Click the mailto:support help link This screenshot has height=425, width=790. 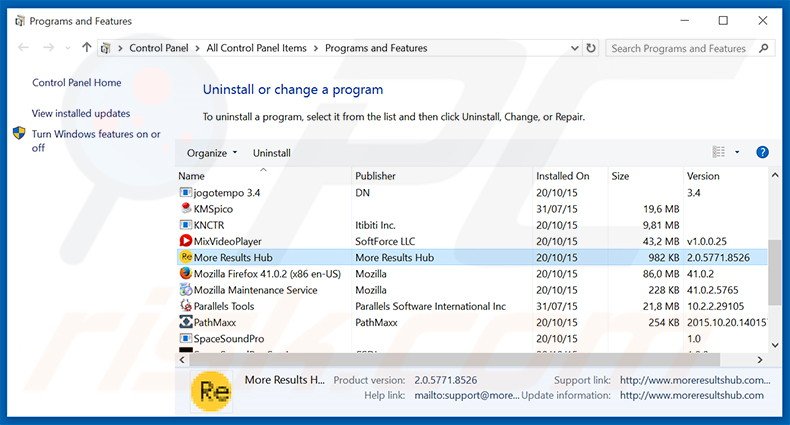(467, 395)
